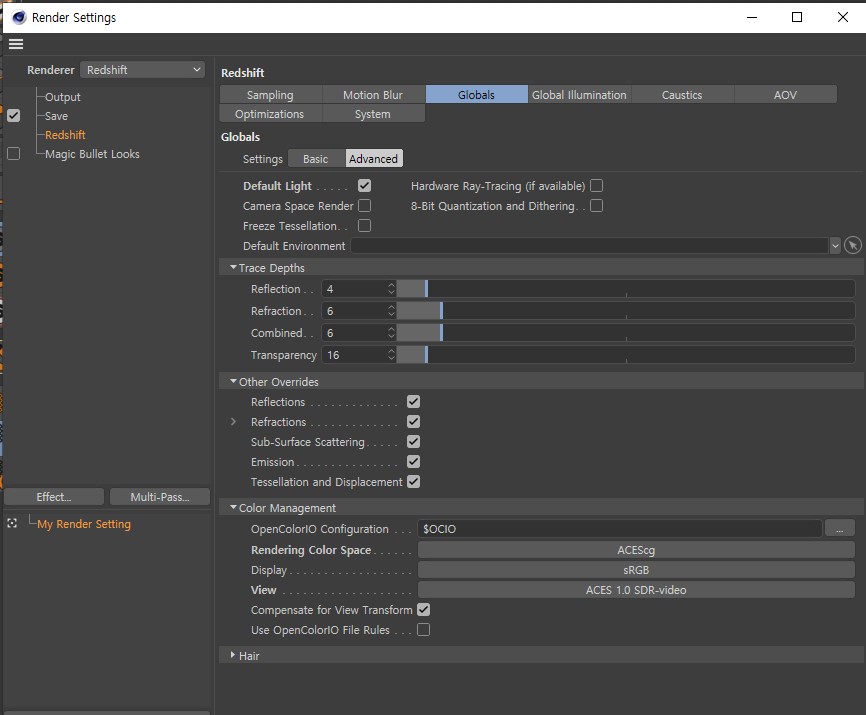Click the OpenColorIO Configuration input field

click(619, 529)
